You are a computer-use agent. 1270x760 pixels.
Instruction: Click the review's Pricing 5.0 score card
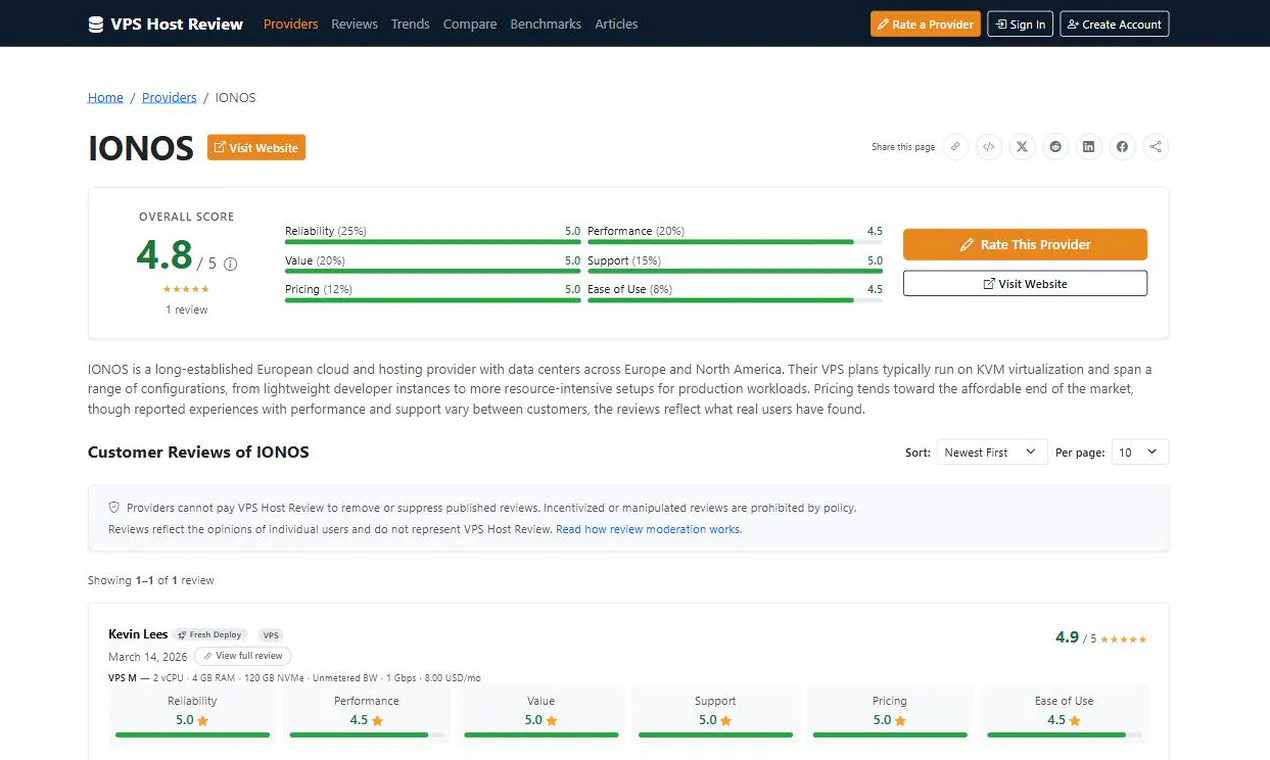pyautogui.click(x=889, y=715)
